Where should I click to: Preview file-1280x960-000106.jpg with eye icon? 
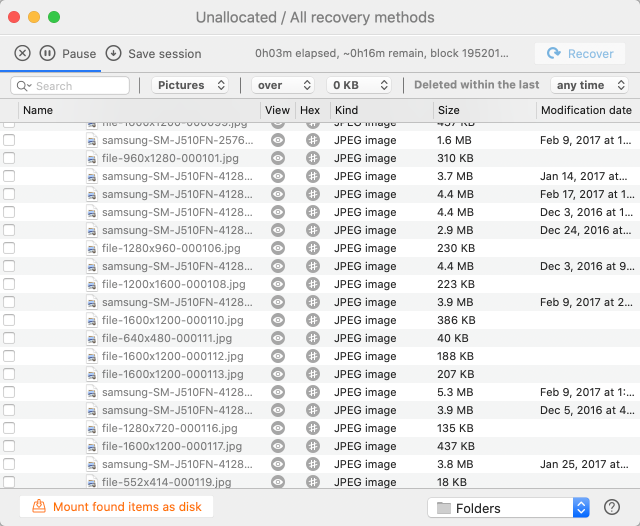(278, 248)
